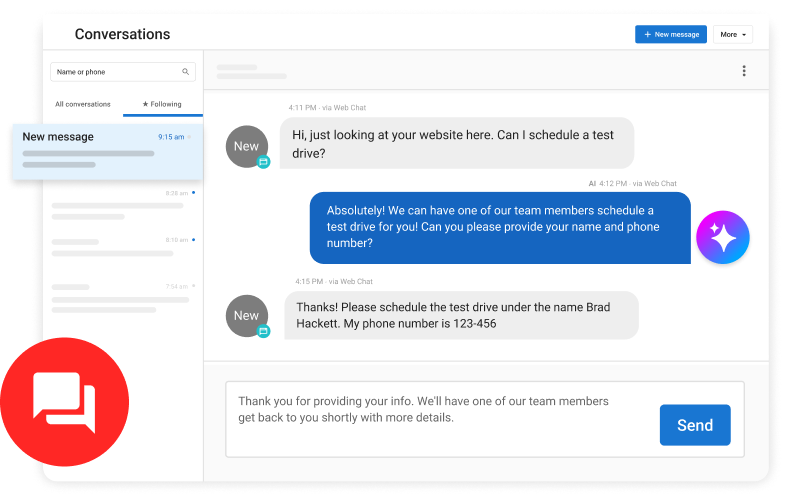790x503 pixels.
Task: Click the second New contact avatar
Action: click(x=246, y=315)
